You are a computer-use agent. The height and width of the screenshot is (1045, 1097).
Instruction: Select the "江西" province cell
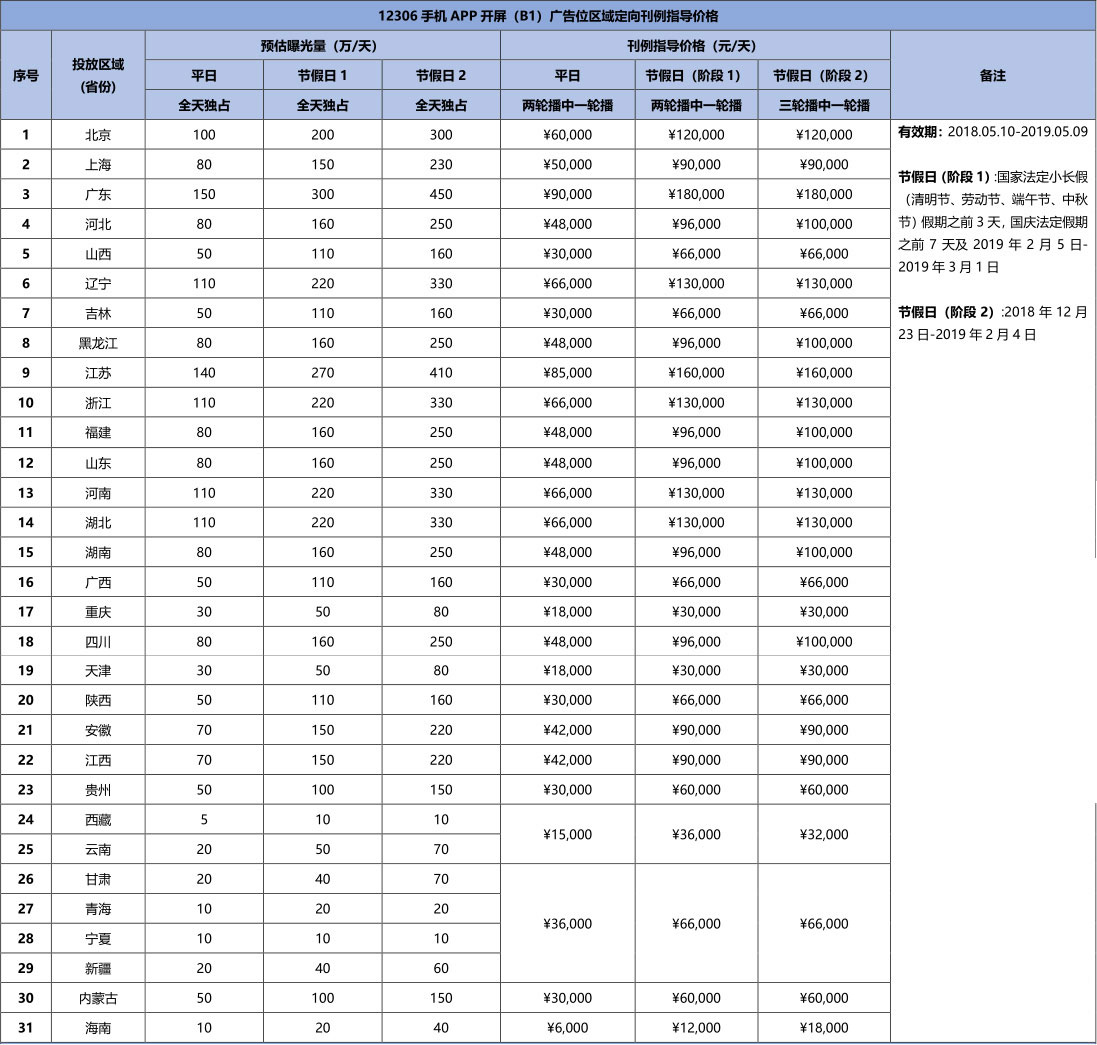pyautogui.click(x=98, y=760)
